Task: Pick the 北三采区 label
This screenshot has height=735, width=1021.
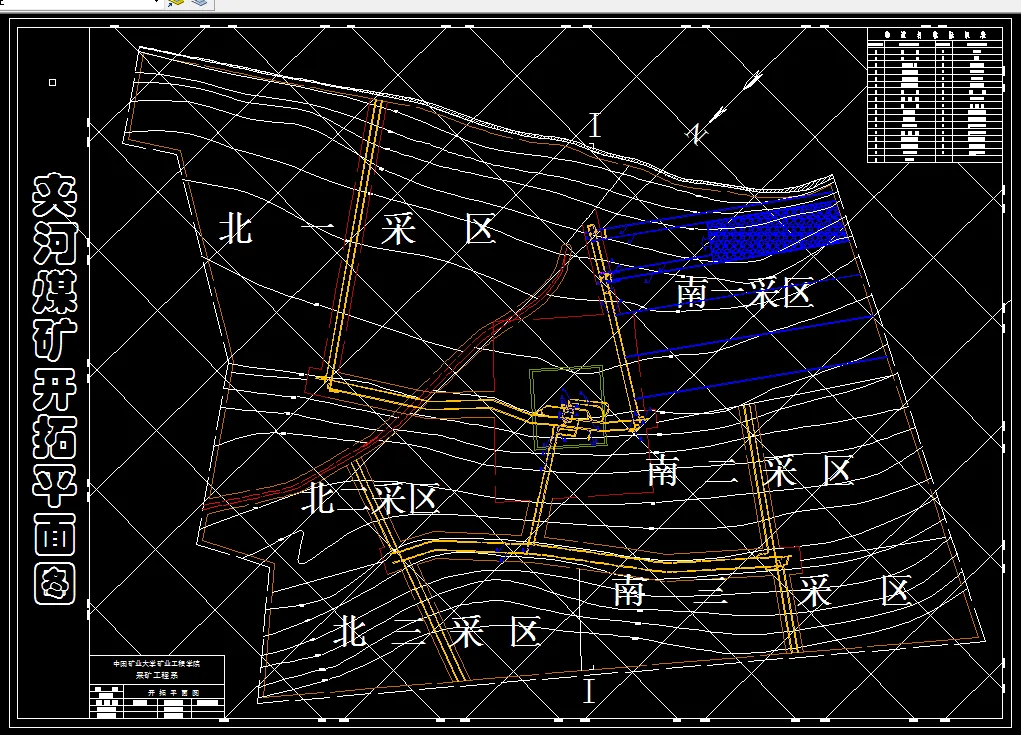Action: [x=437, y=631]
